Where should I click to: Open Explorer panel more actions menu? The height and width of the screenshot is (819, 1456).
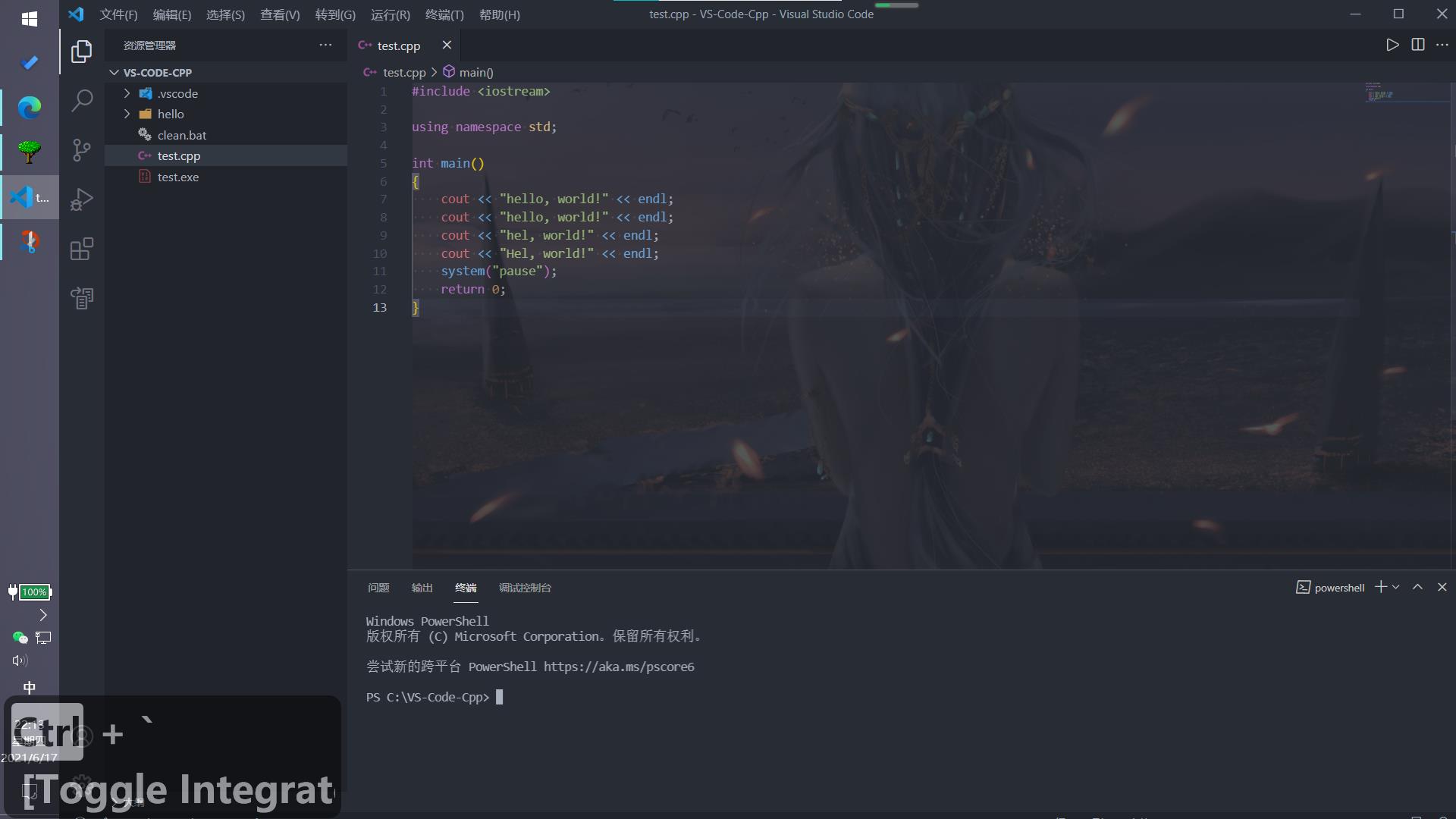coord(325,45)
